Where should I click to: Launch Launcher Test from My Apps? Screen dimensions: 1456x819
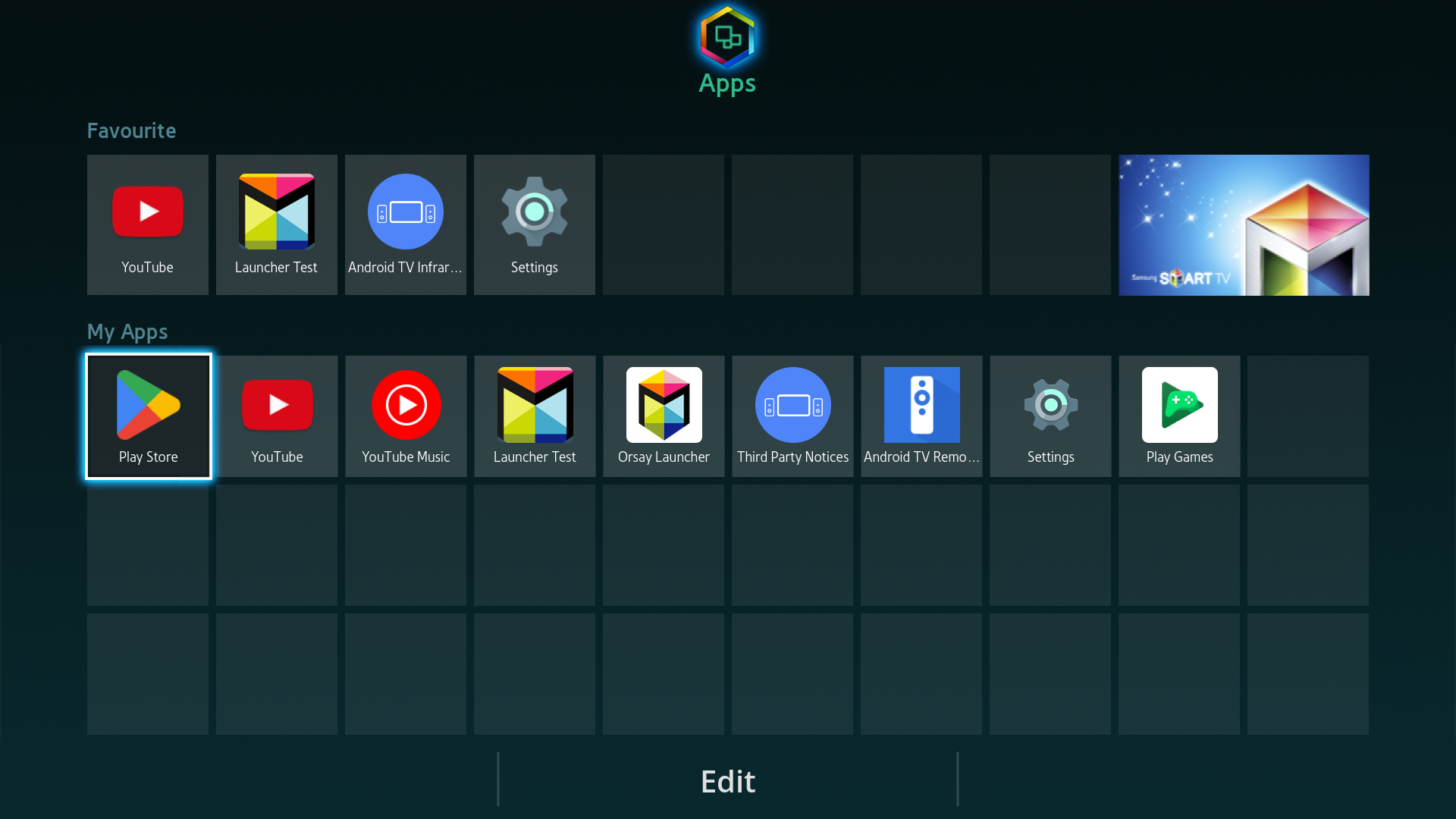click(535, 416)
